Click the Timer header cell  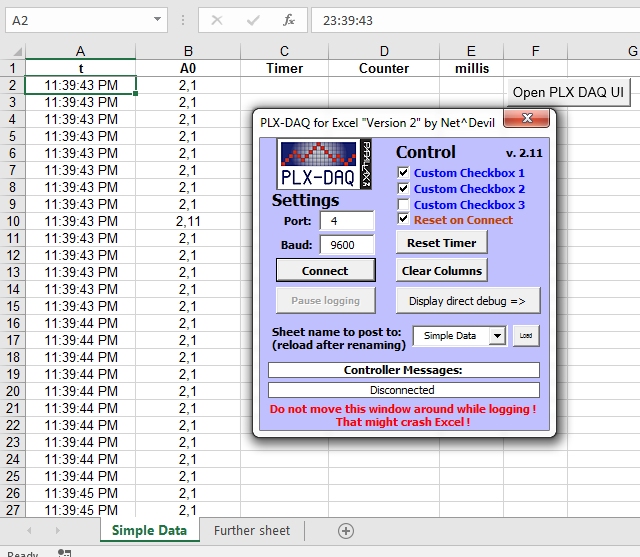pos(284,68)
